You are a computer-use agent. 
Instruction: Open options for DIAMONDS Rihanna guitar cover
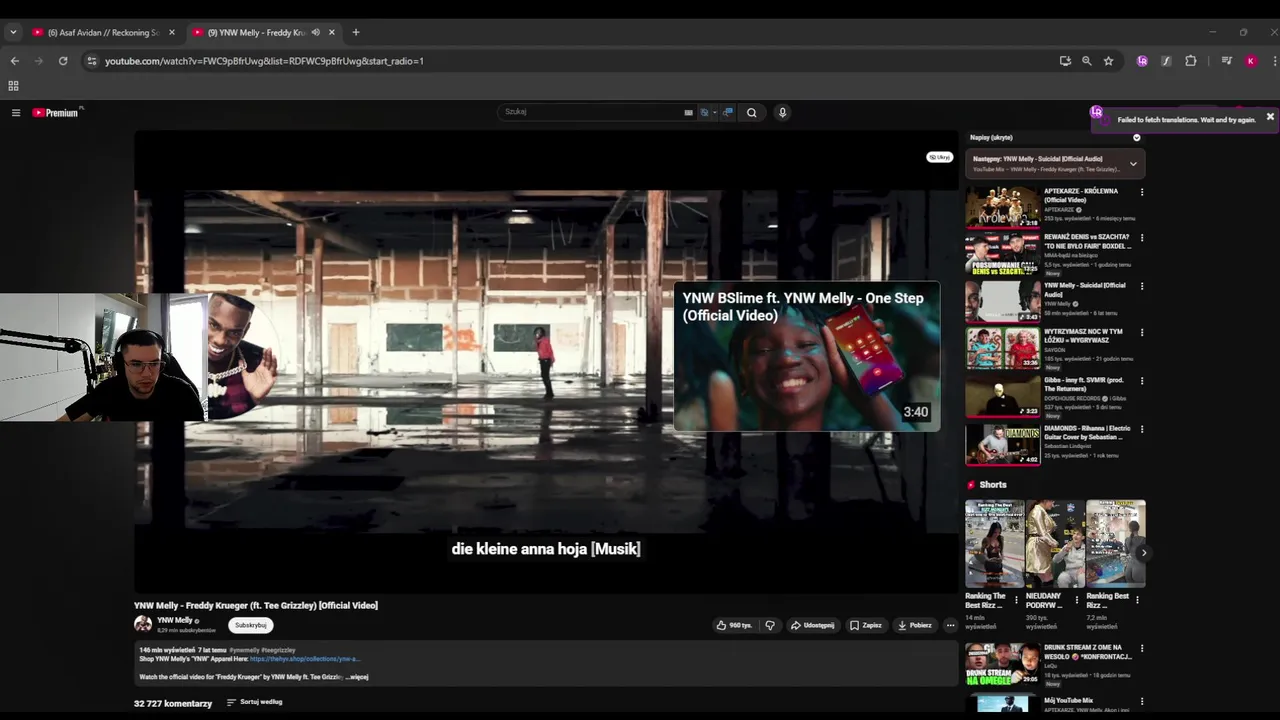point(1141,429)
